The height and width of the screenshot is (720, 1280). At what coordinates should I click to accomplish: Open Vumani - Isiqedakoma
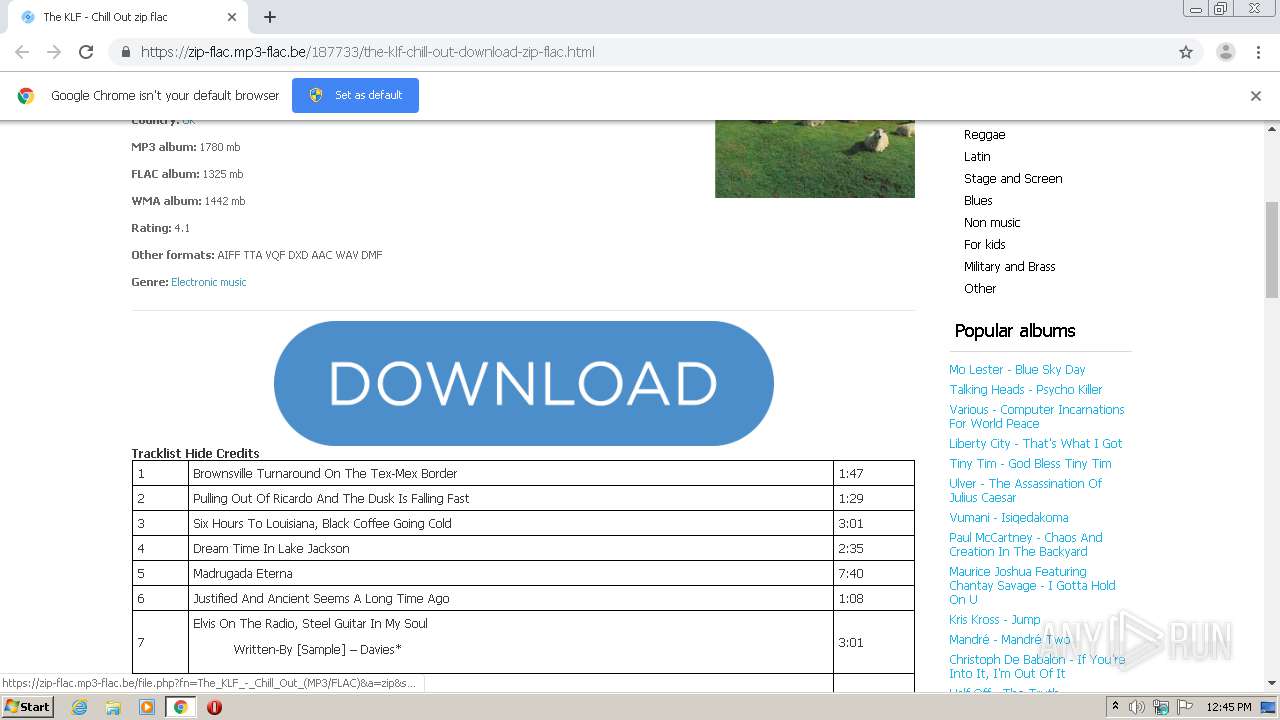1008,517
